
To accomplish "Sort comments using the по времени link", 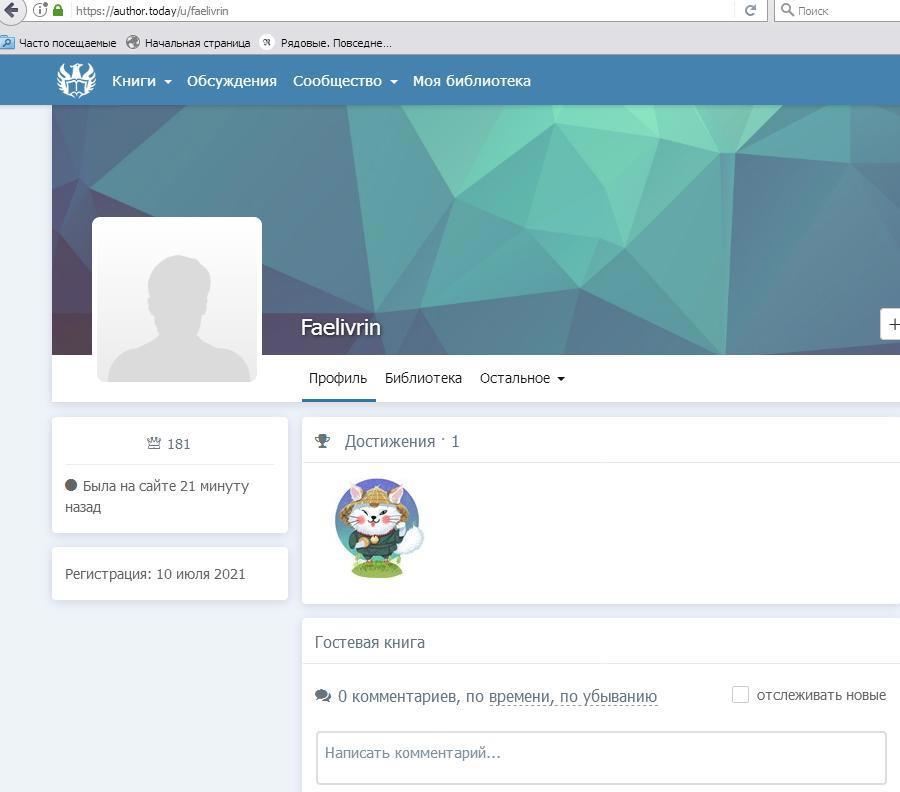I will (x=519, y=696).
